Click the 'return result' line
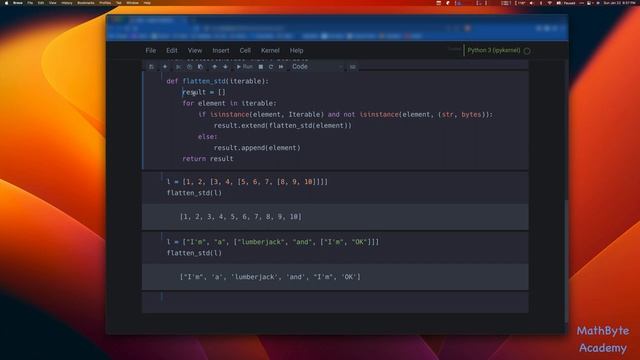The height and width of the screenshot is (360, 640). 208,159
